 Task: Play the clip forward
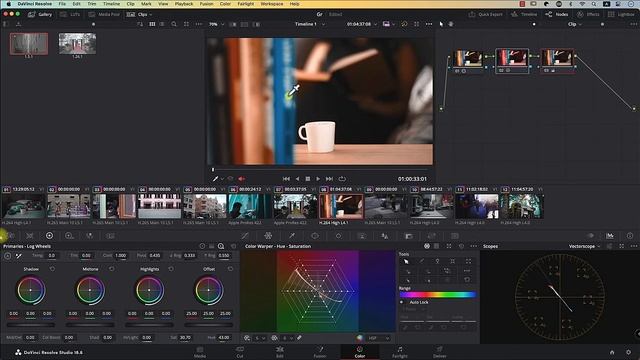click(x=318, y=179)
